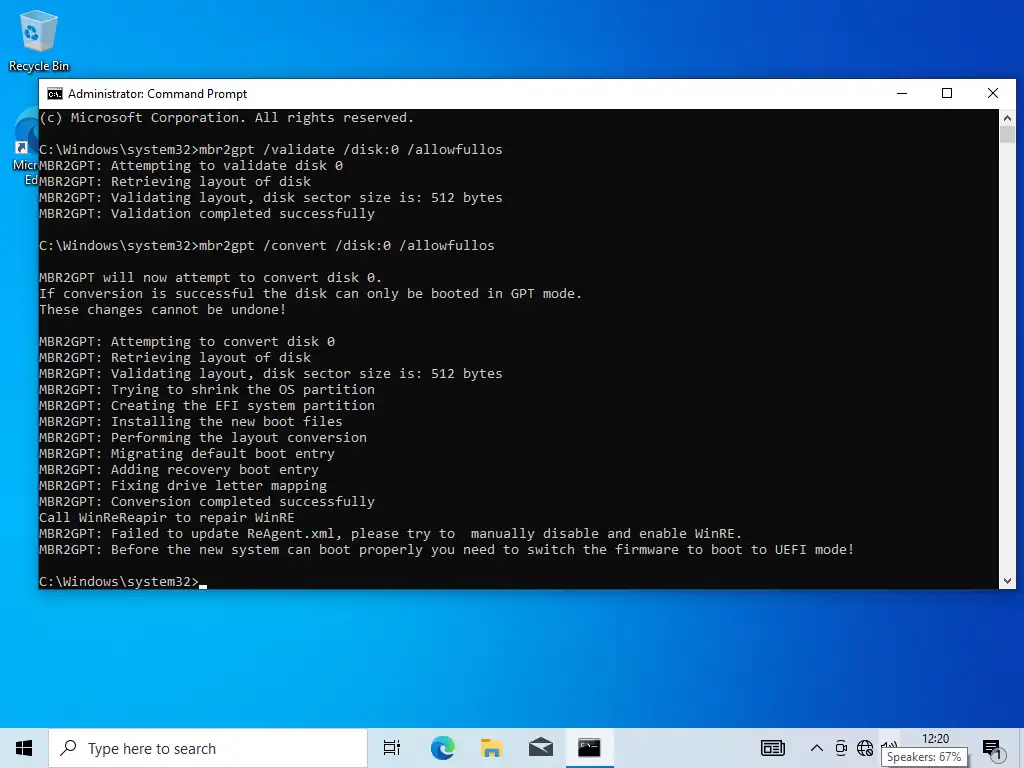Click 'These changes cannot be undone!' warning
Viewport: 1024px width, 768px height.
(x=163, y=310)
